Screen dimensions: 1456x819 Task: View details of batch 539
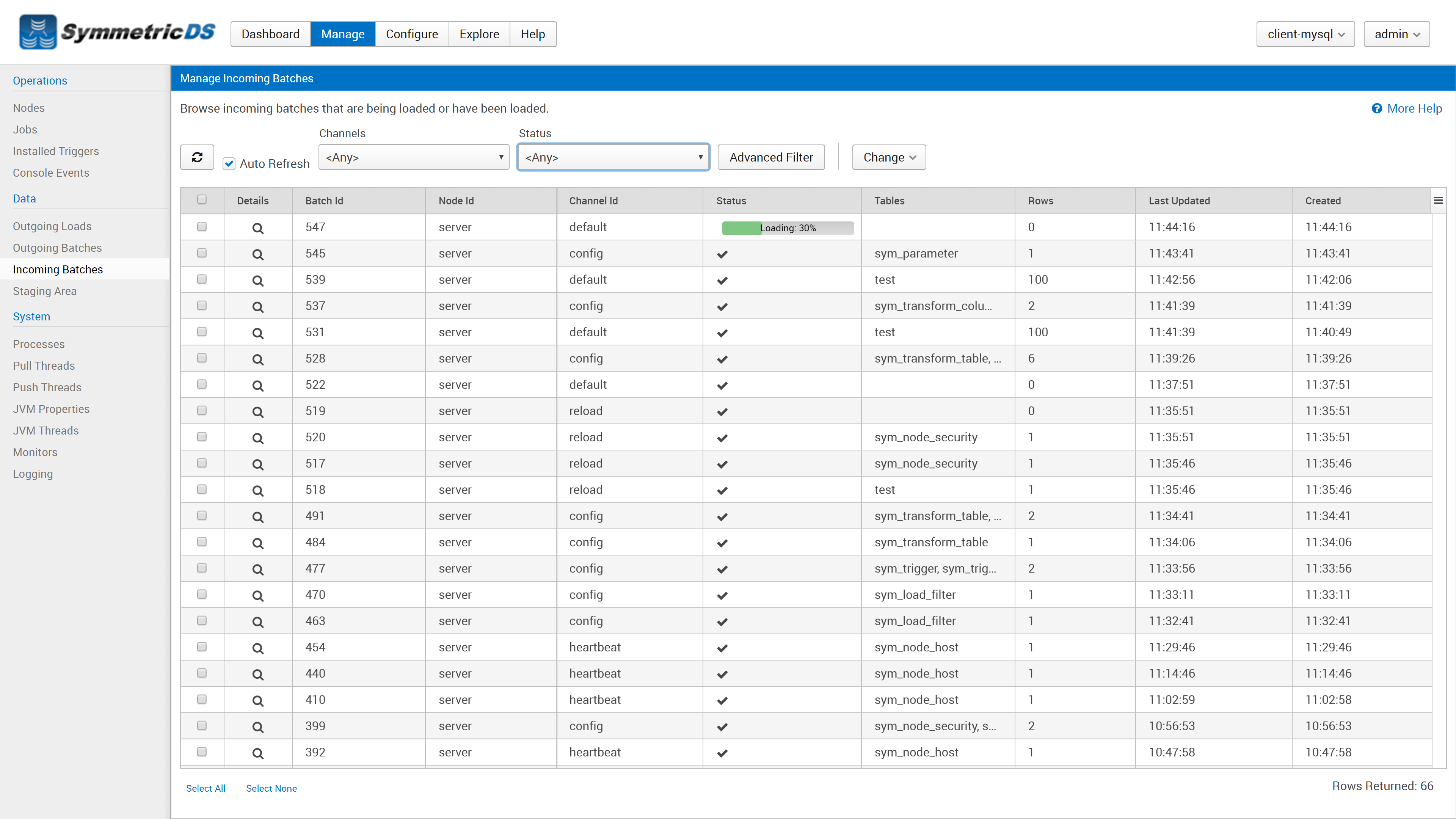click(x=258, y=281)
